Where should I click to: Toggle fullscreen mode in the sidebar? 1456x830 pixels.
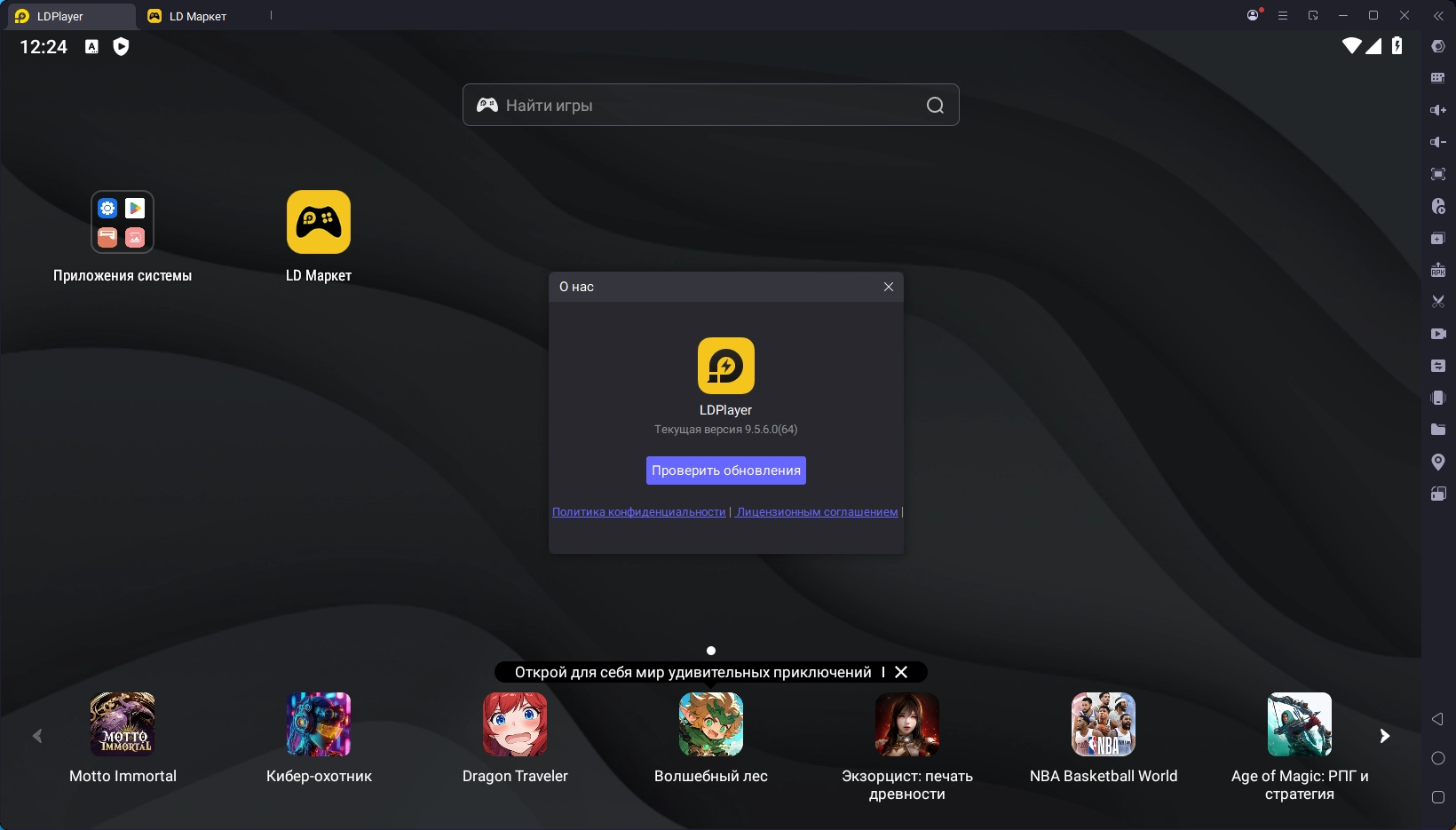tap(1438, 174)
